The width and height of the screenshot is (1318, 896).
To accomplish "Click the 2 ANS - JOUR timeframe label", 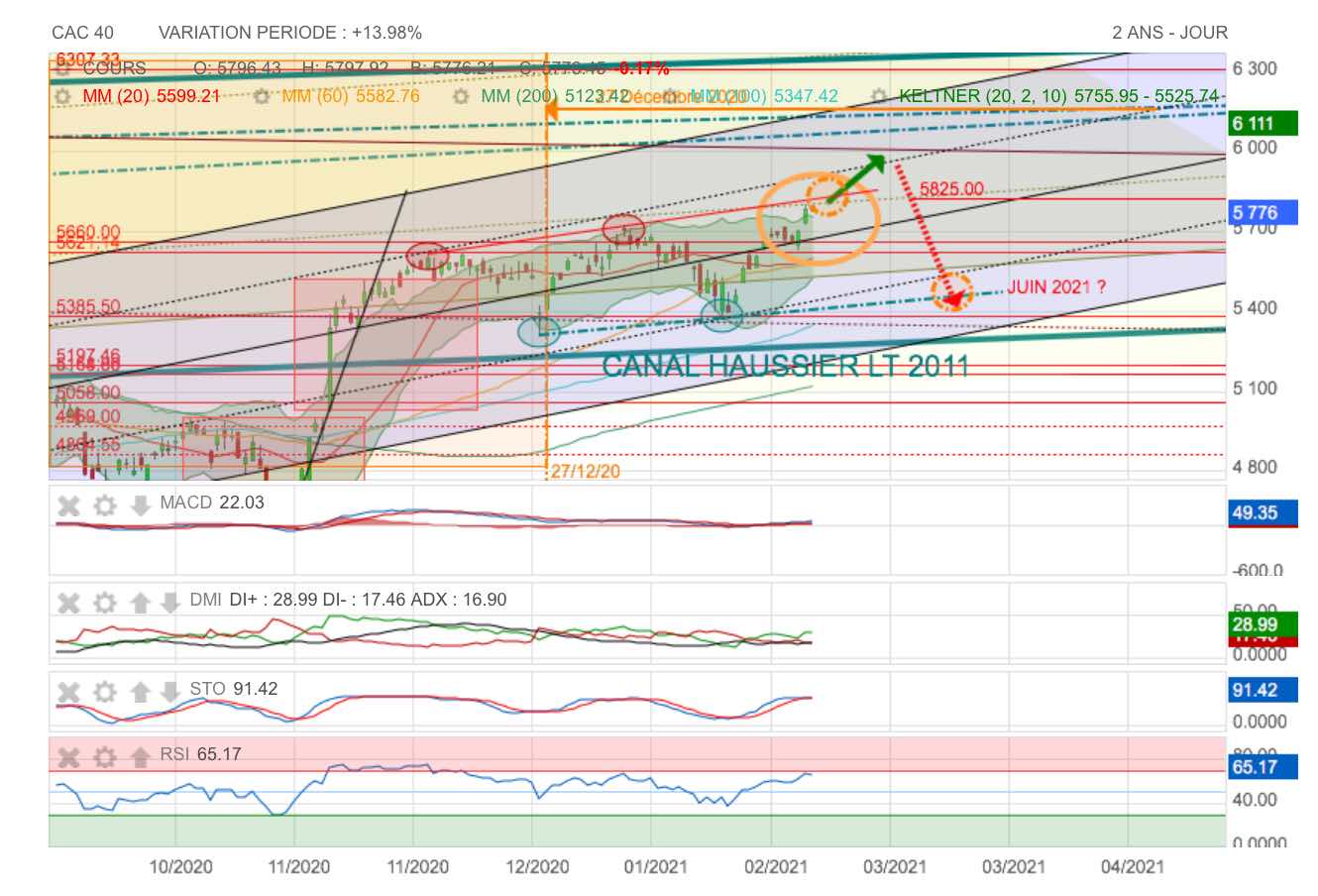I will point(1170,33).
